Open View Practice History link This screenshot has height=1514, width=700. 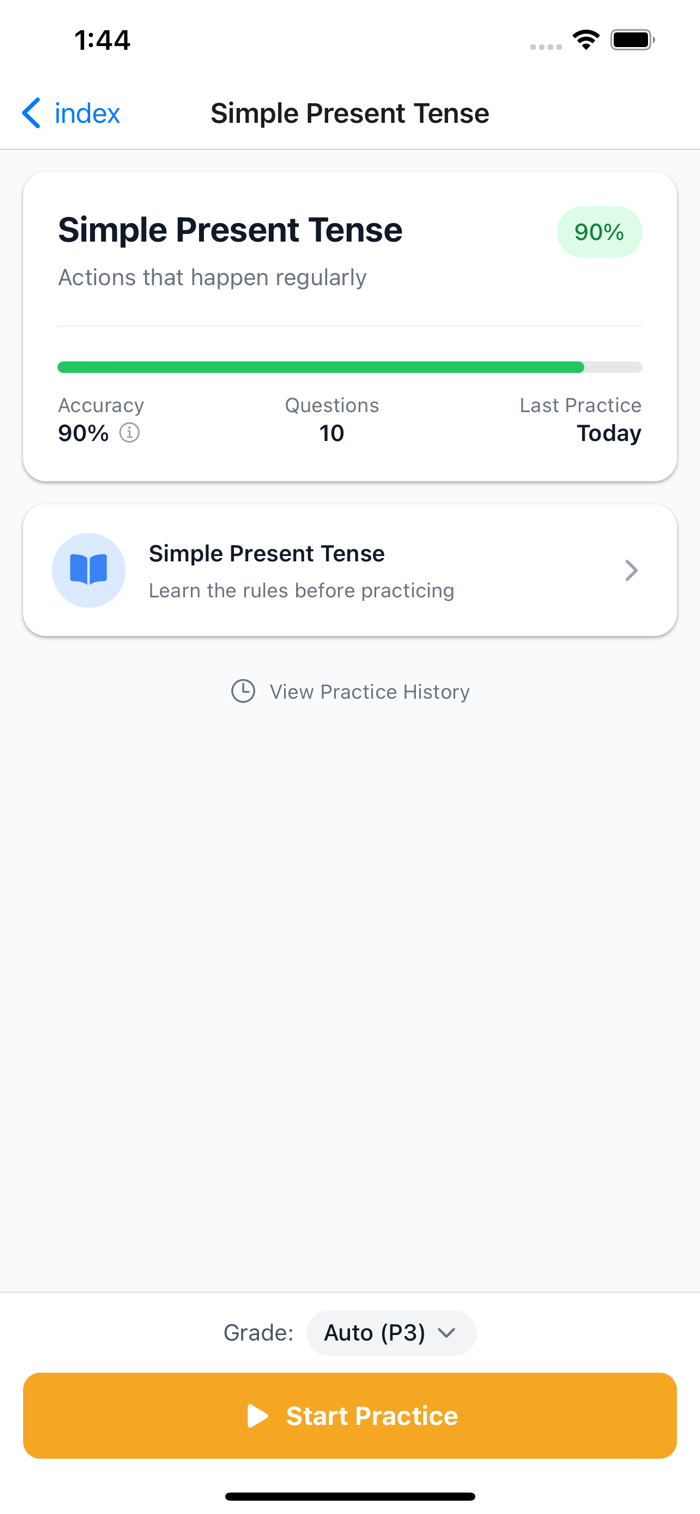click(369, 692)
